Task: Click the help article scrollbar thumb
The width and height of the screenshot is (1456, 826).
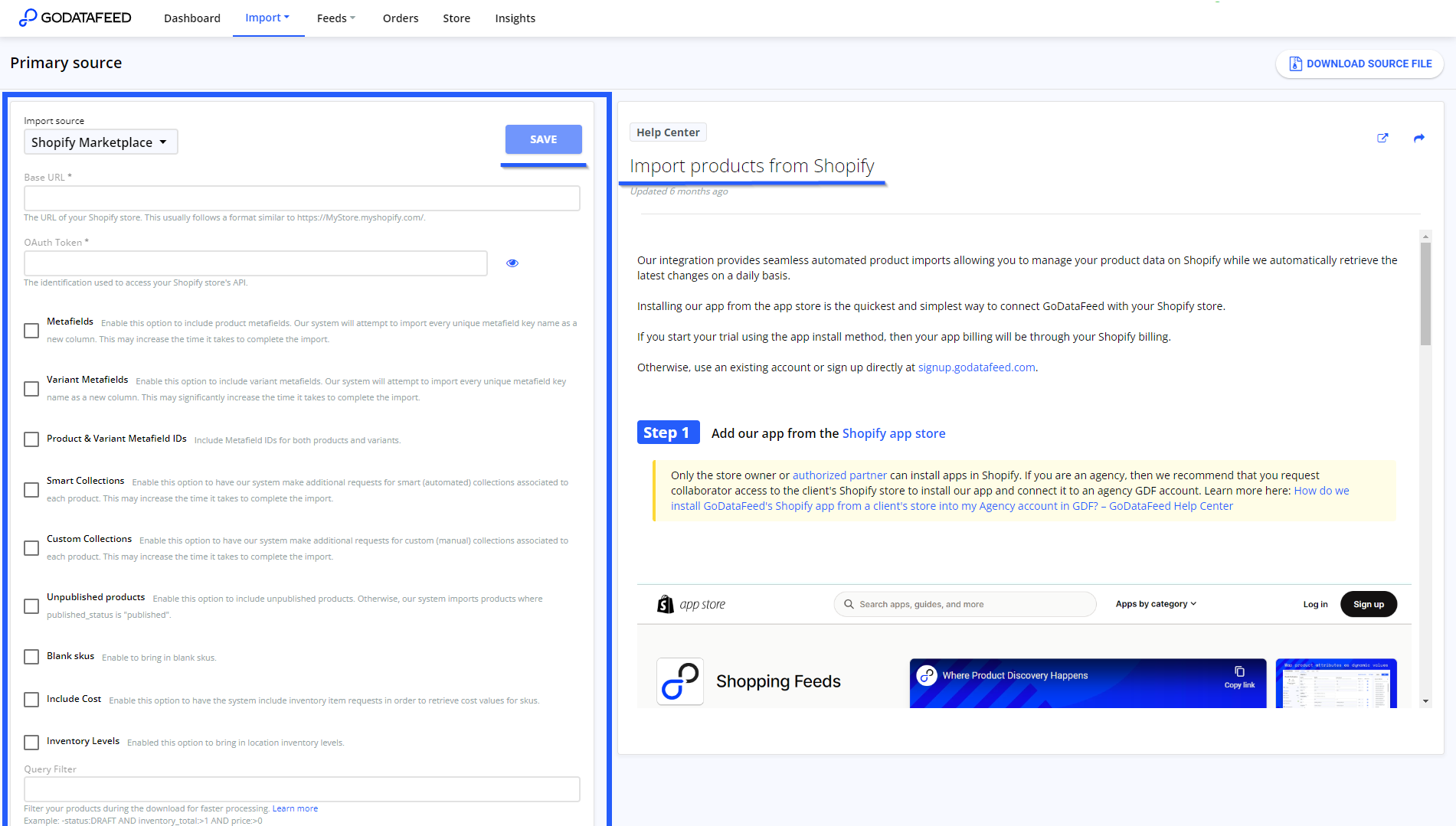Action: pyautogui.click(x=1425, y=294)
